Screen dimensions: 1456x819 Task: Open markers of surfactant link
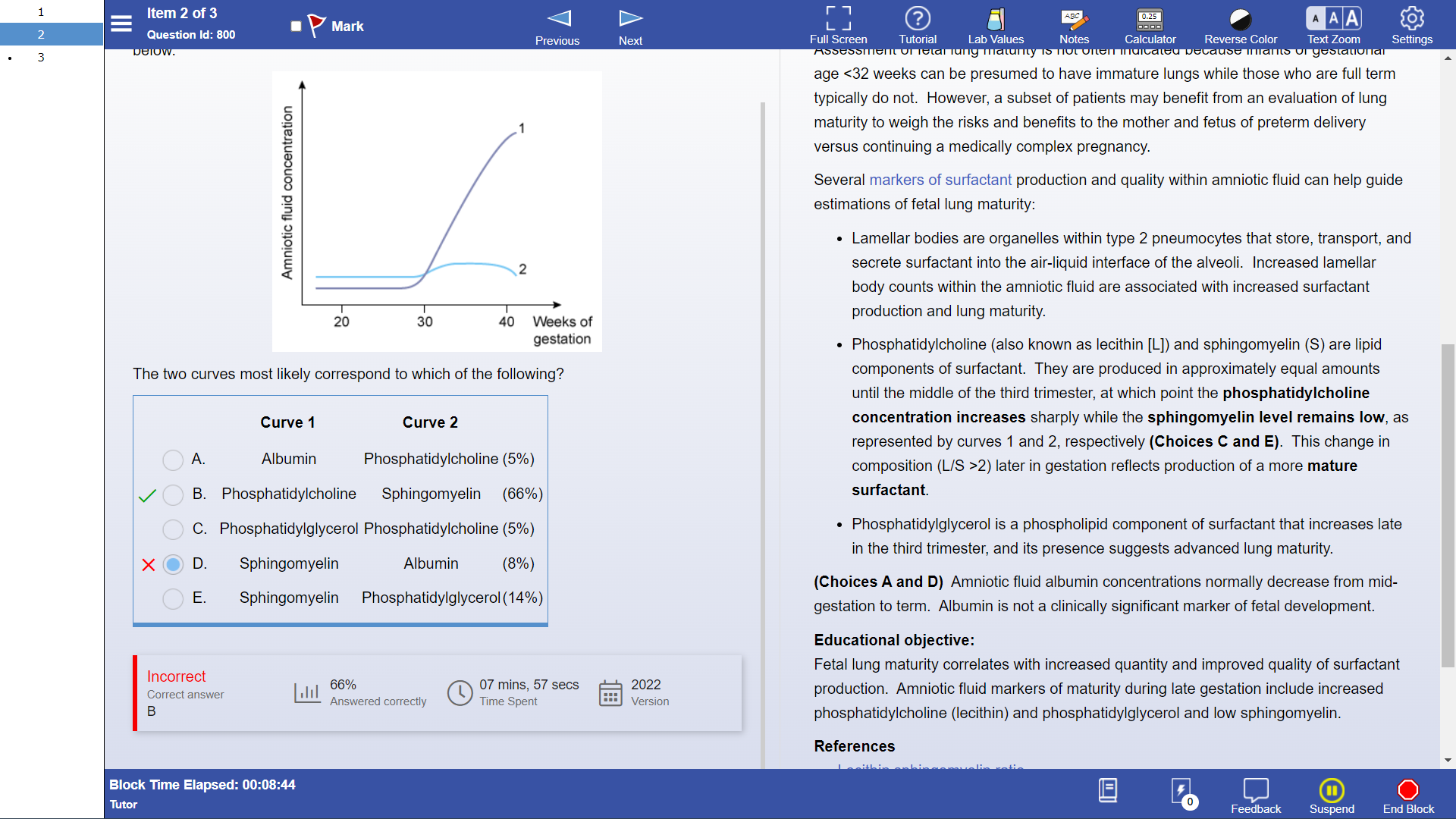[x=940, y=180]
